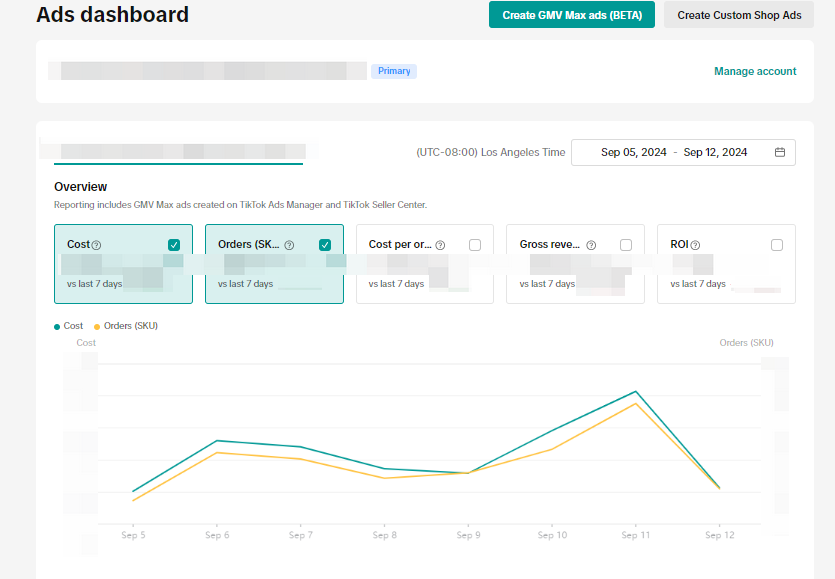Click the Cost line peak at Sep 11
Viewport: 835px width, 579px height.
coord(635,391)
